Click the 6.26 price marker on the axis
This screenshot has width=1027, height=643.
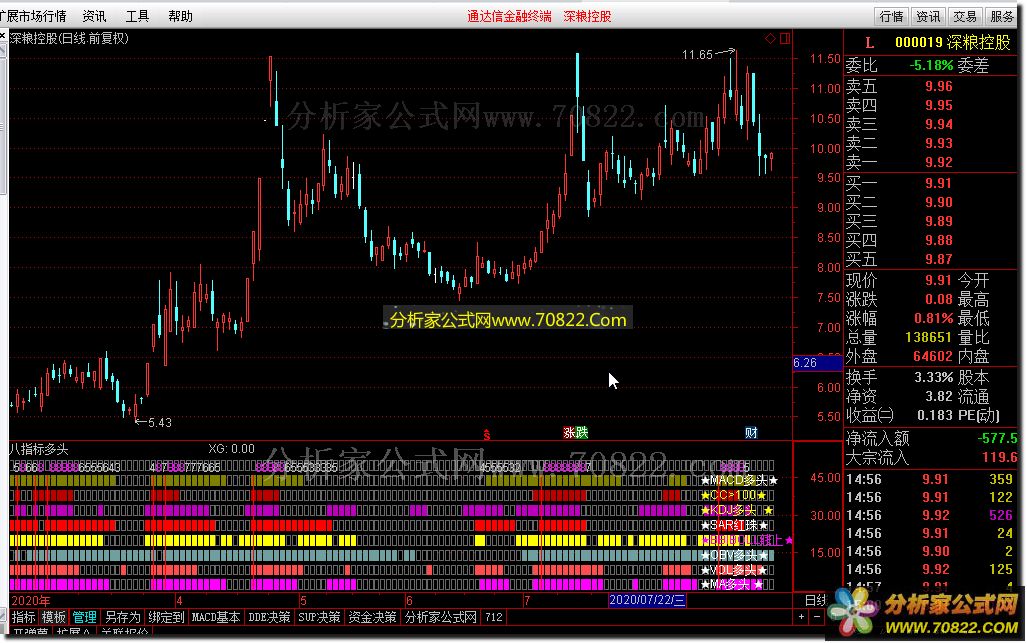(817, 363)
